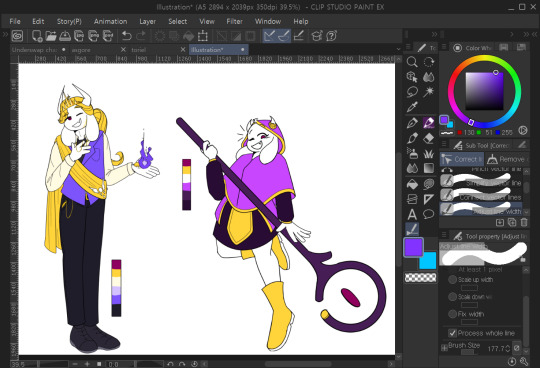Close the asgore tab
Image resolution: width=540 pixels, height=368 pixels.
coord(123,50)
